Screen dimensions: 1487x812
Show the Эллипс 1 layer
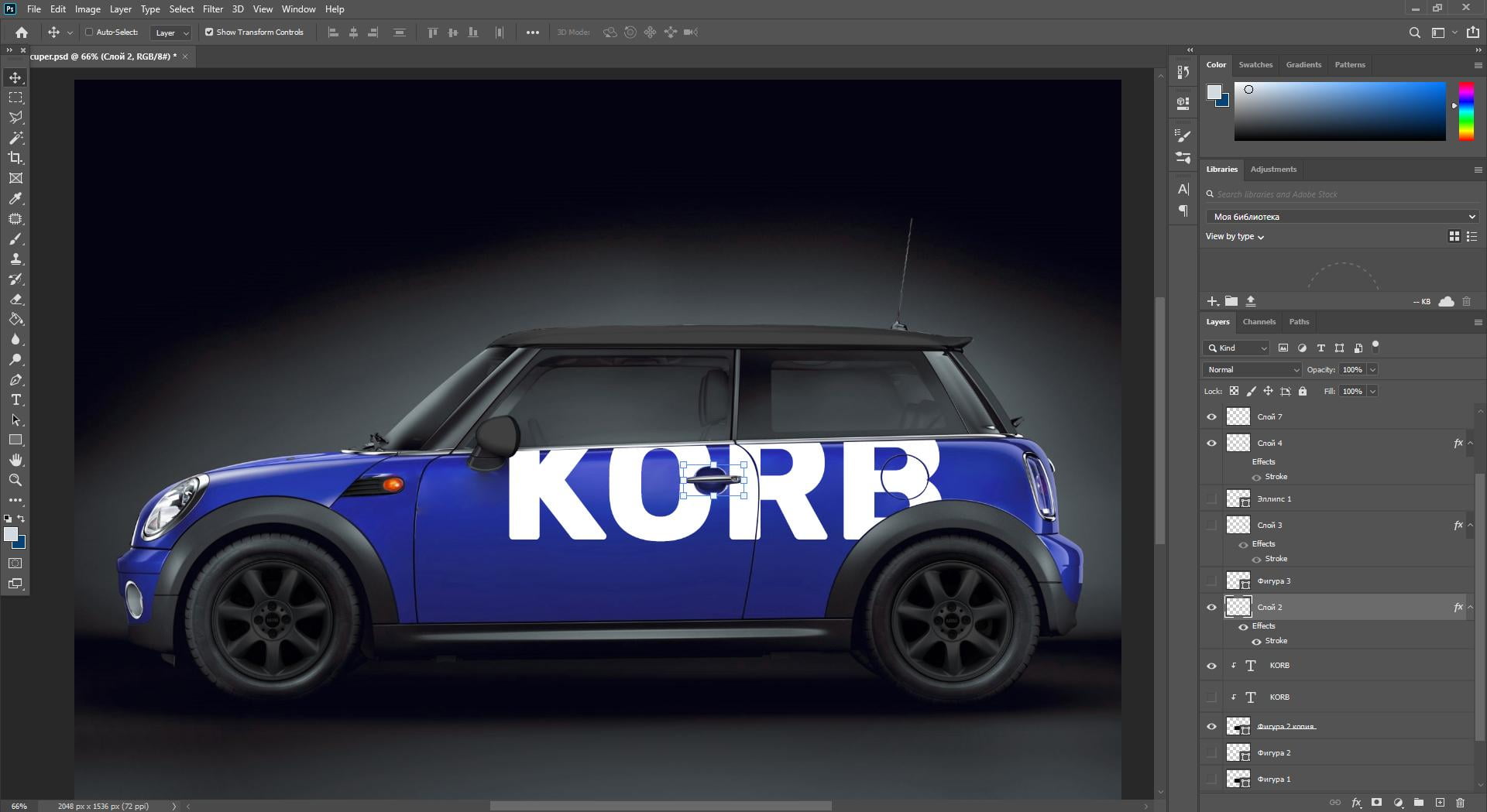pyautogui.click(x=1211, y=499)
